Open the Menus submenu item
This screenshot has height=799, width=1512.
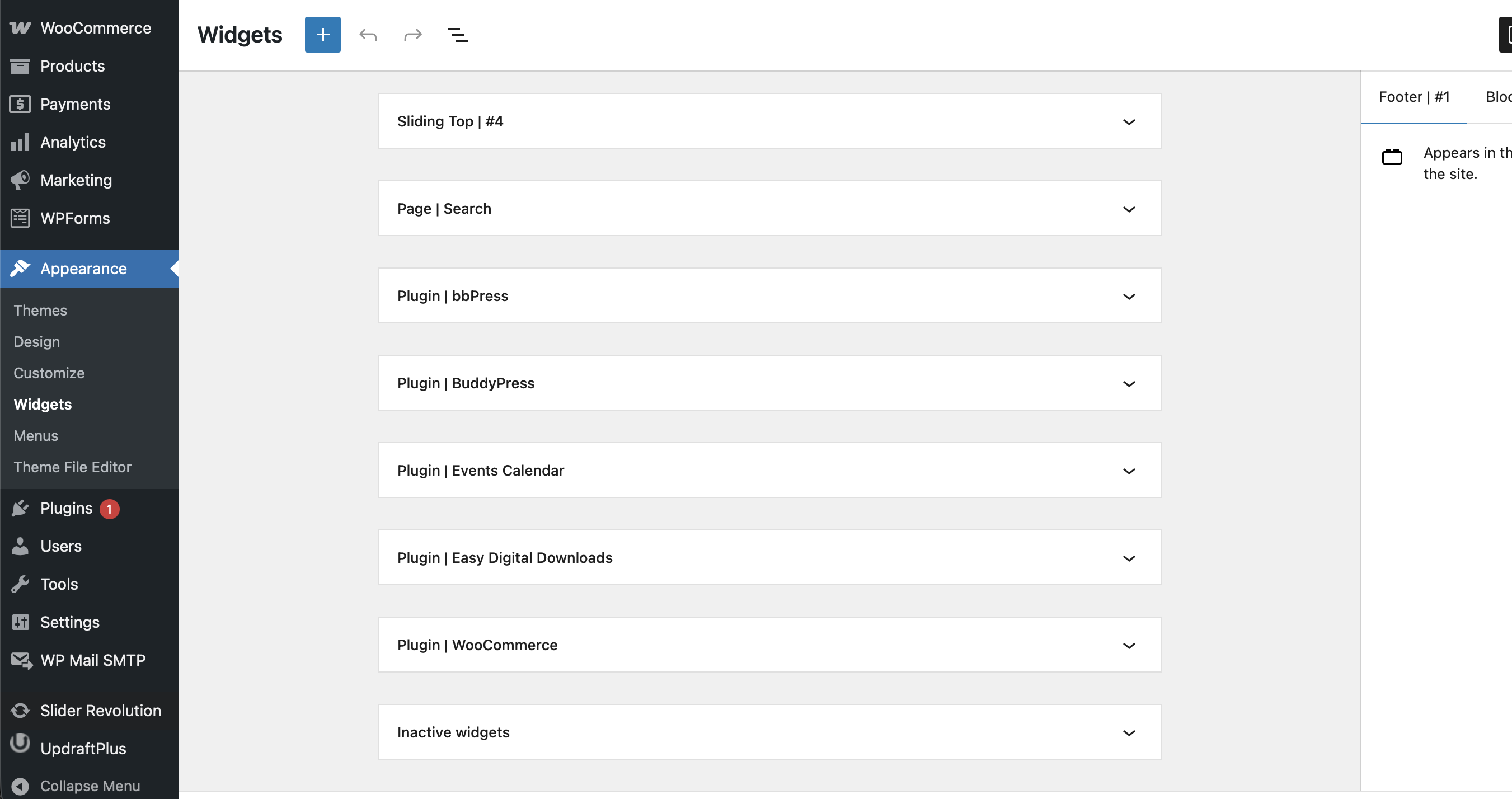36,436
